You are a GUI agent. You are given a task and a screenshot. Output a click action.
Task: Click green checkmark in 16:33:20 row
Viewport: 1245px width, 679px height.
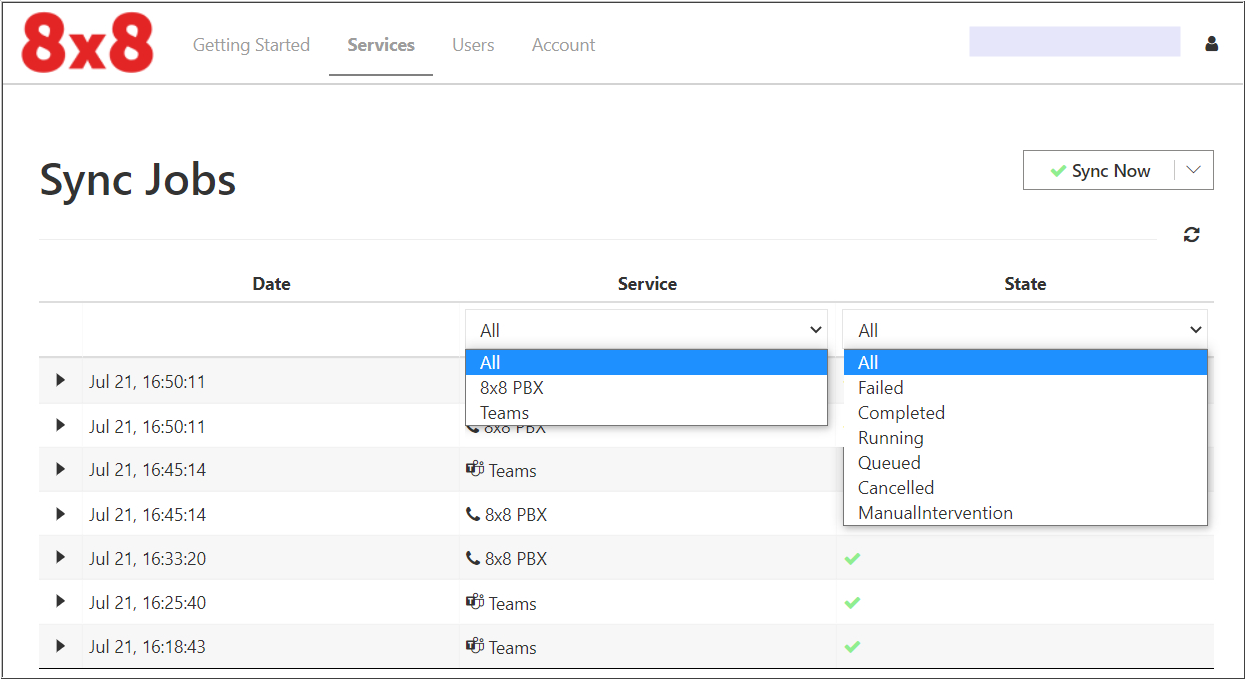pos(852,559)
